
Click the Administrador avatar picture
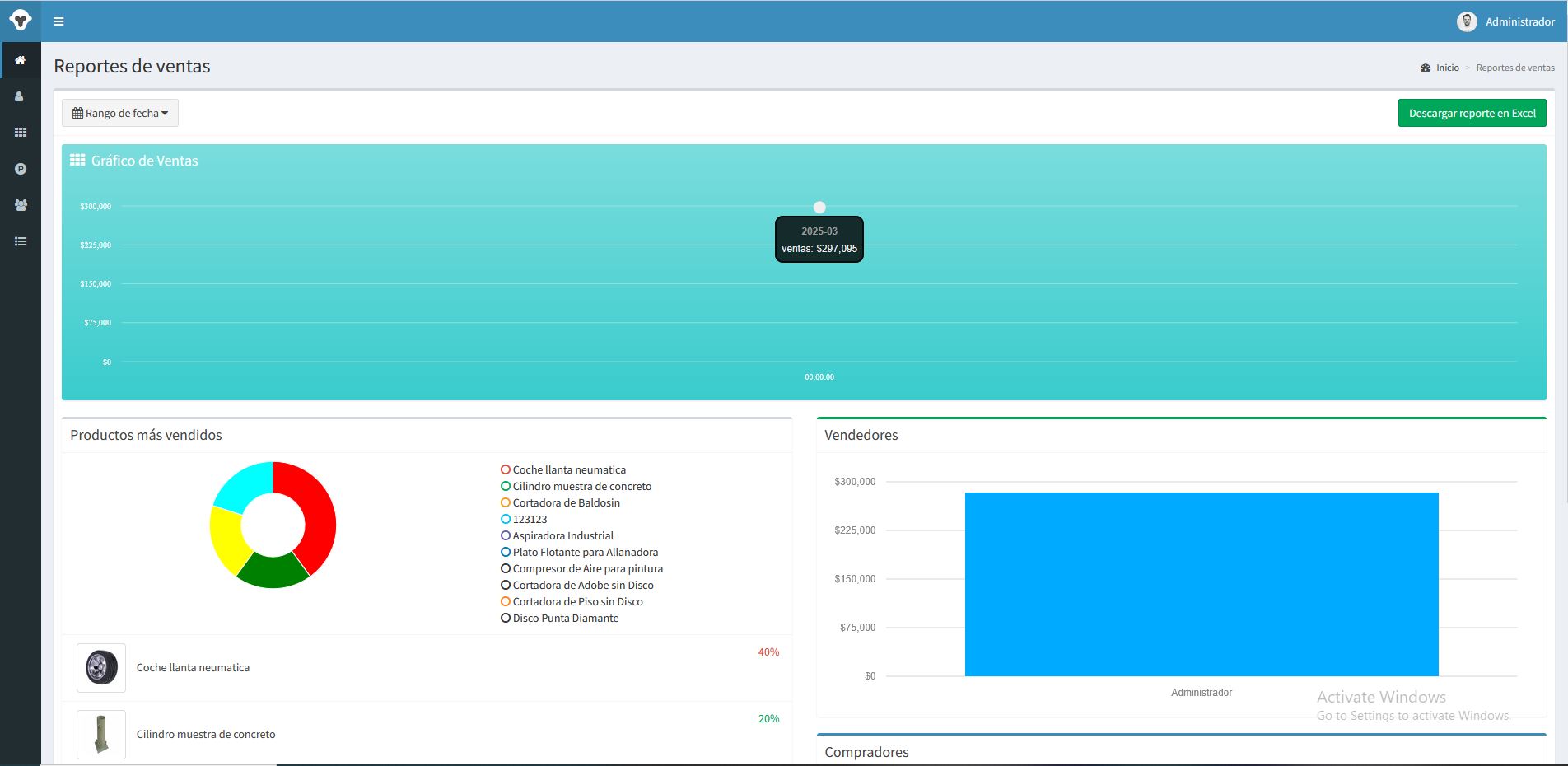[1467, 21]
